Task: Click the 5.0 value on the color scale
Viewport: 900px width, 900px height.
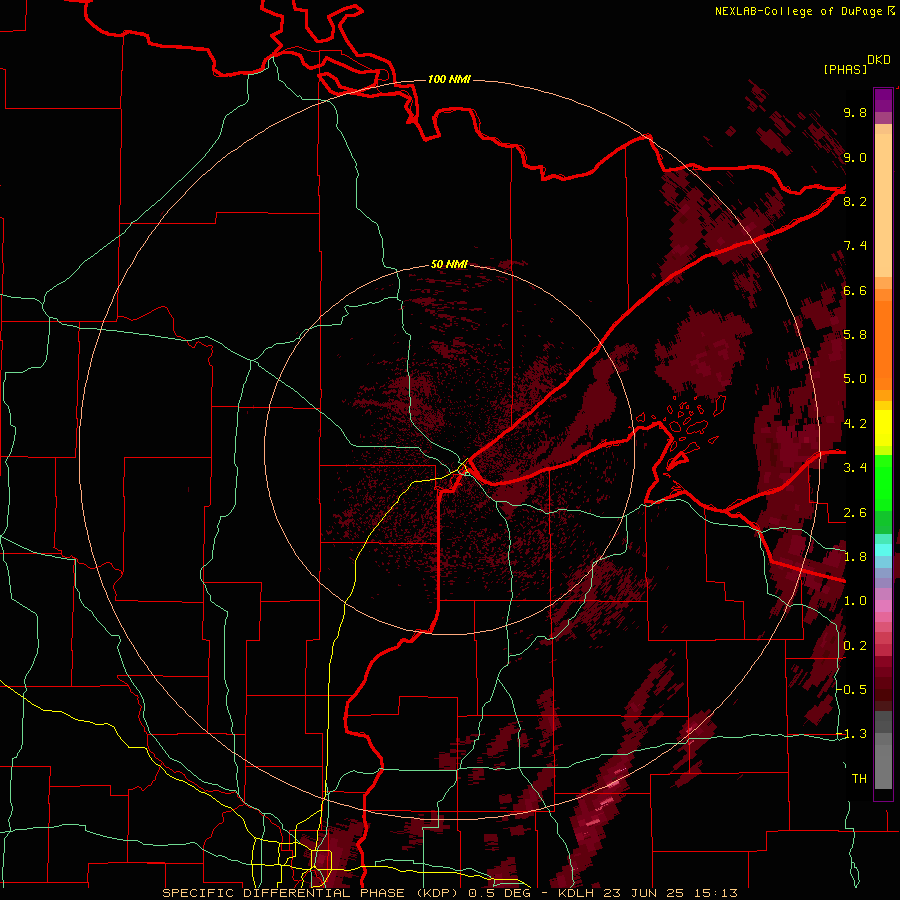Action: click(x=855, y=379)
